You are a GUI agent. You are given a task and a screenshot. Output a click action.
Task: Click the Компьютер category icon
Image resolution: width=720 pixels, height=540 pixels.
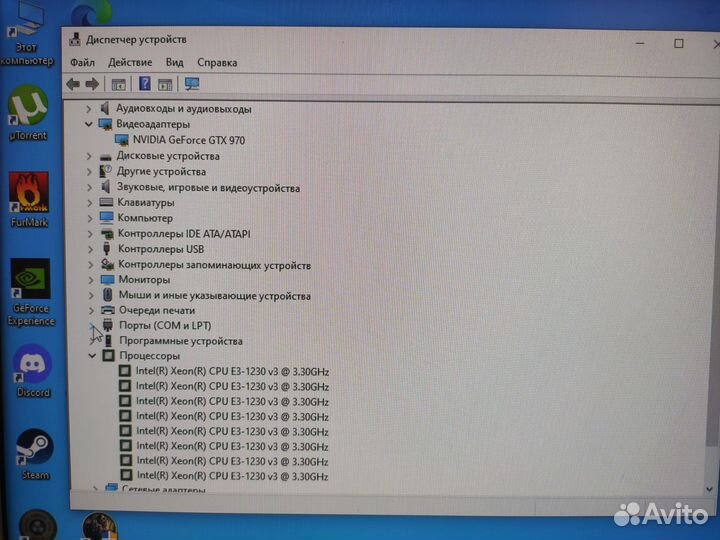tap(107, 218)
